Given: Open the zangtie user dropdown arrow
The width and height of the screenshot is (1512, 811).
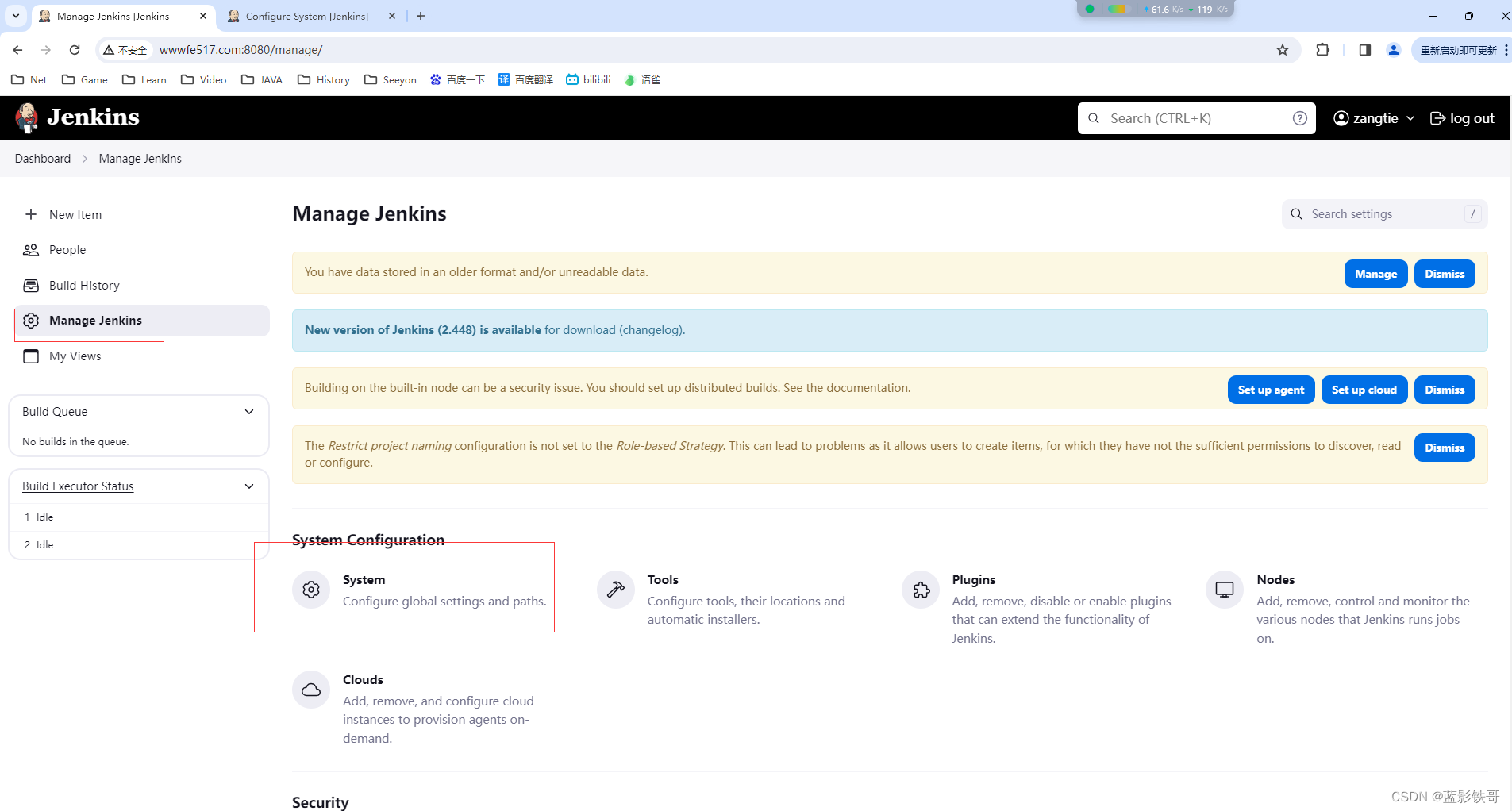Looking at the screenshot, I should click(x=1410, y=118).
